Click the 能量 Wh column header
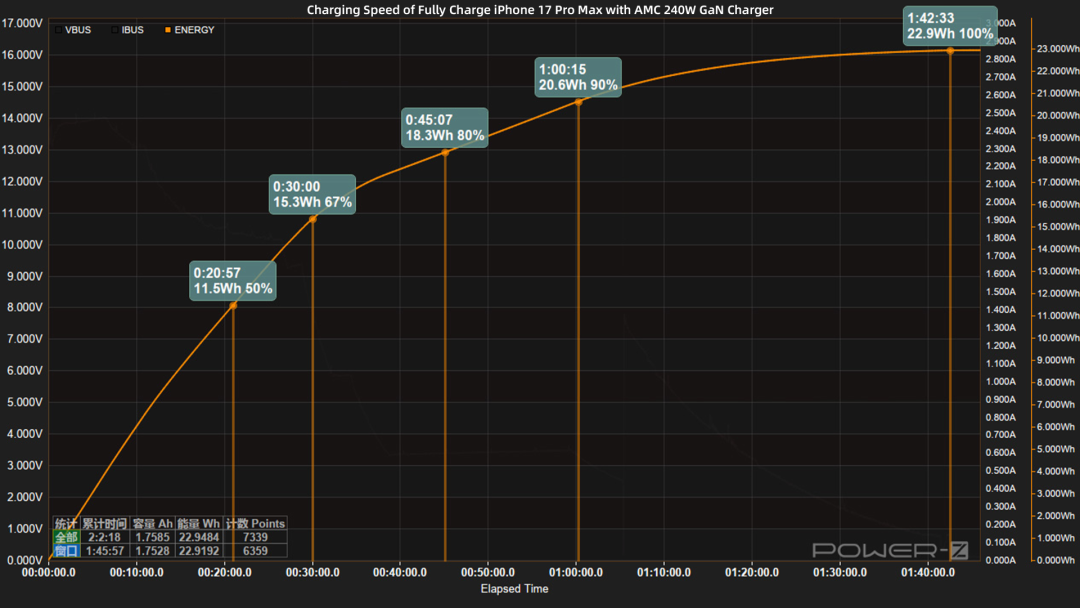1080x608 pixels. pyautogui.click(x=198, y=523)
